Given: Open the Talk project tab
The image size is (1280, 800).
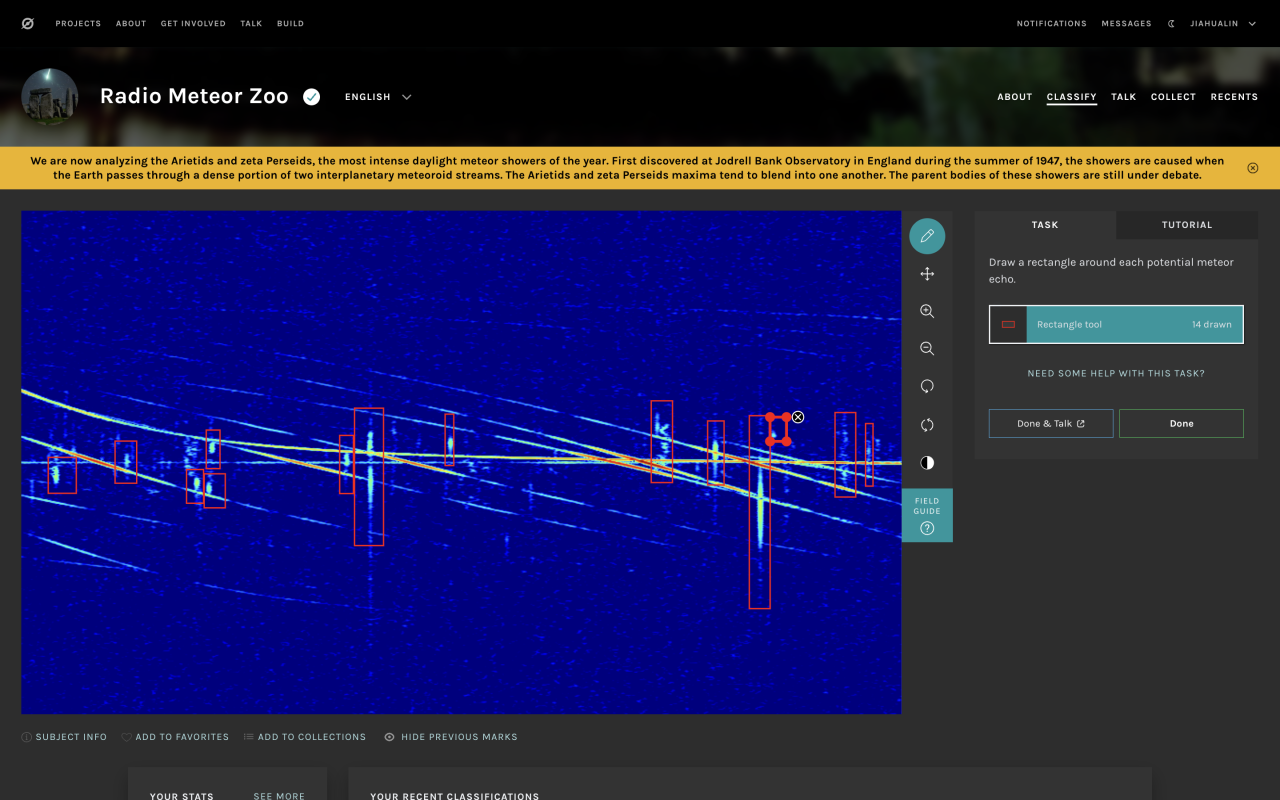Looking at the screenshot, I should [x=1123, y=97].
